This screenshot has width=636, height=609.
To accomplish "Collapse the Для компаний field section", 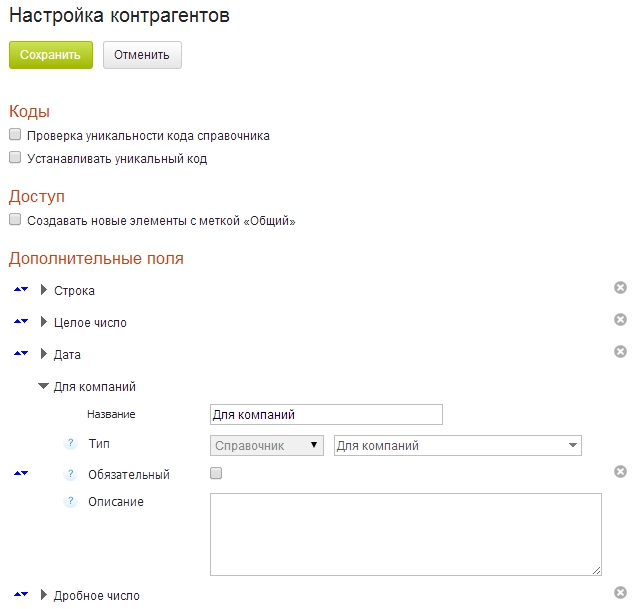I will coord(44,386).
